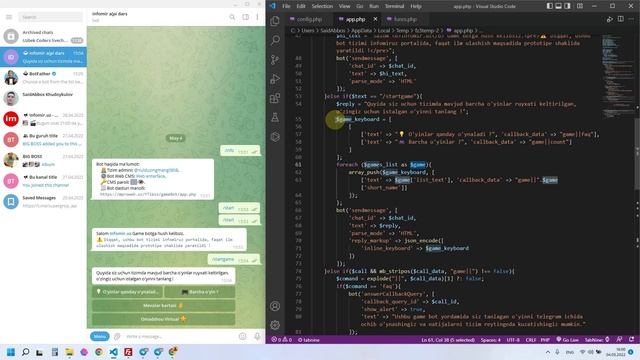640x360 pixels.
Task: Click Ln 61, Col 38 status item
Action: [x=448, y=340]
